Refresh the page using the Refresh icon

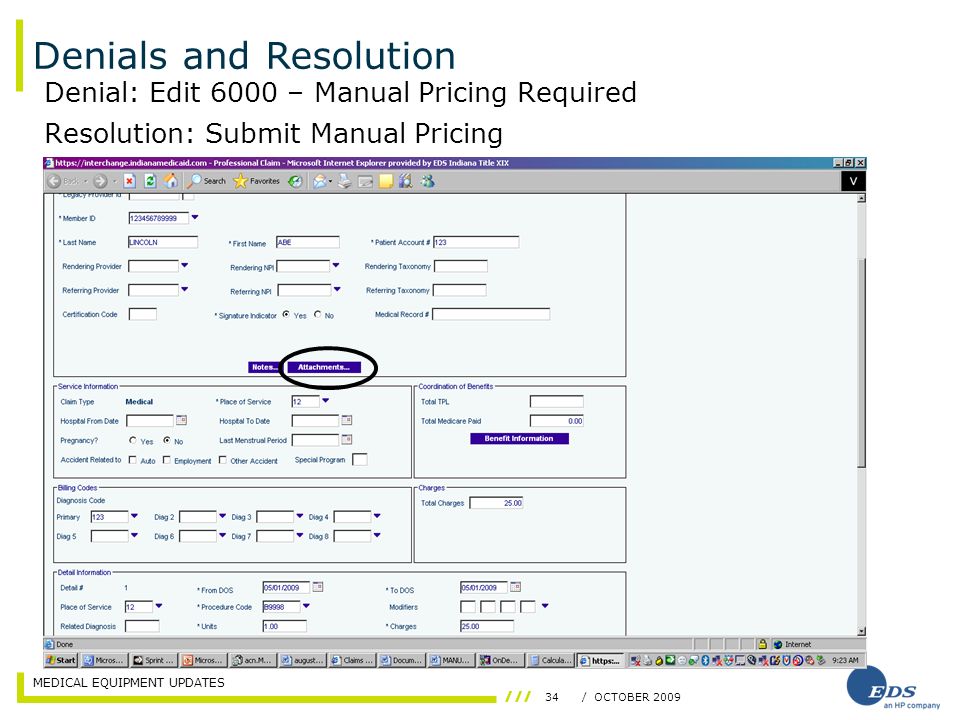(150, 181)
